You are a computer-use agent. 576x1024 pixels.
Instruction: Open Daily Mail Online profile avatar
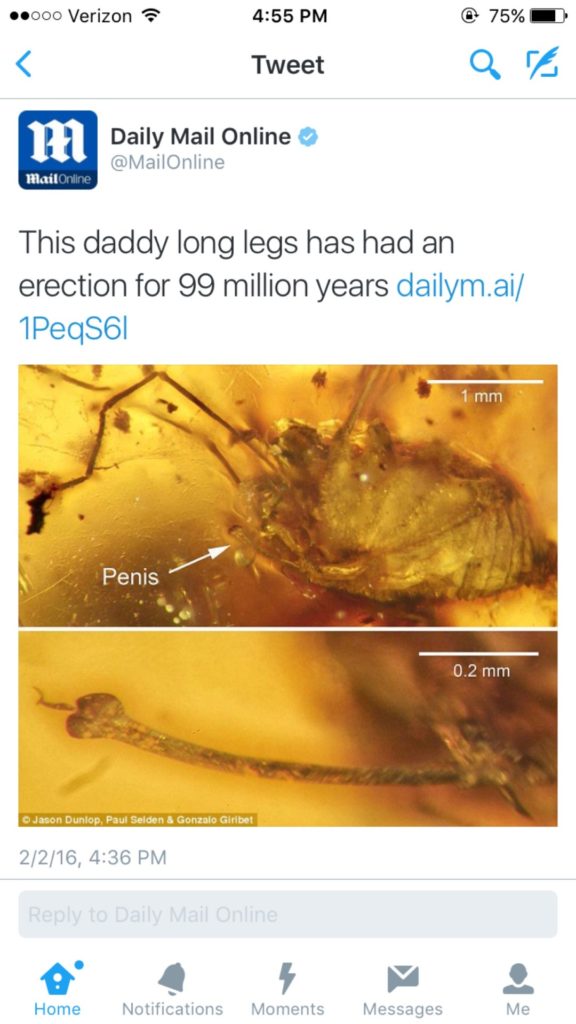tap(57, 150)
